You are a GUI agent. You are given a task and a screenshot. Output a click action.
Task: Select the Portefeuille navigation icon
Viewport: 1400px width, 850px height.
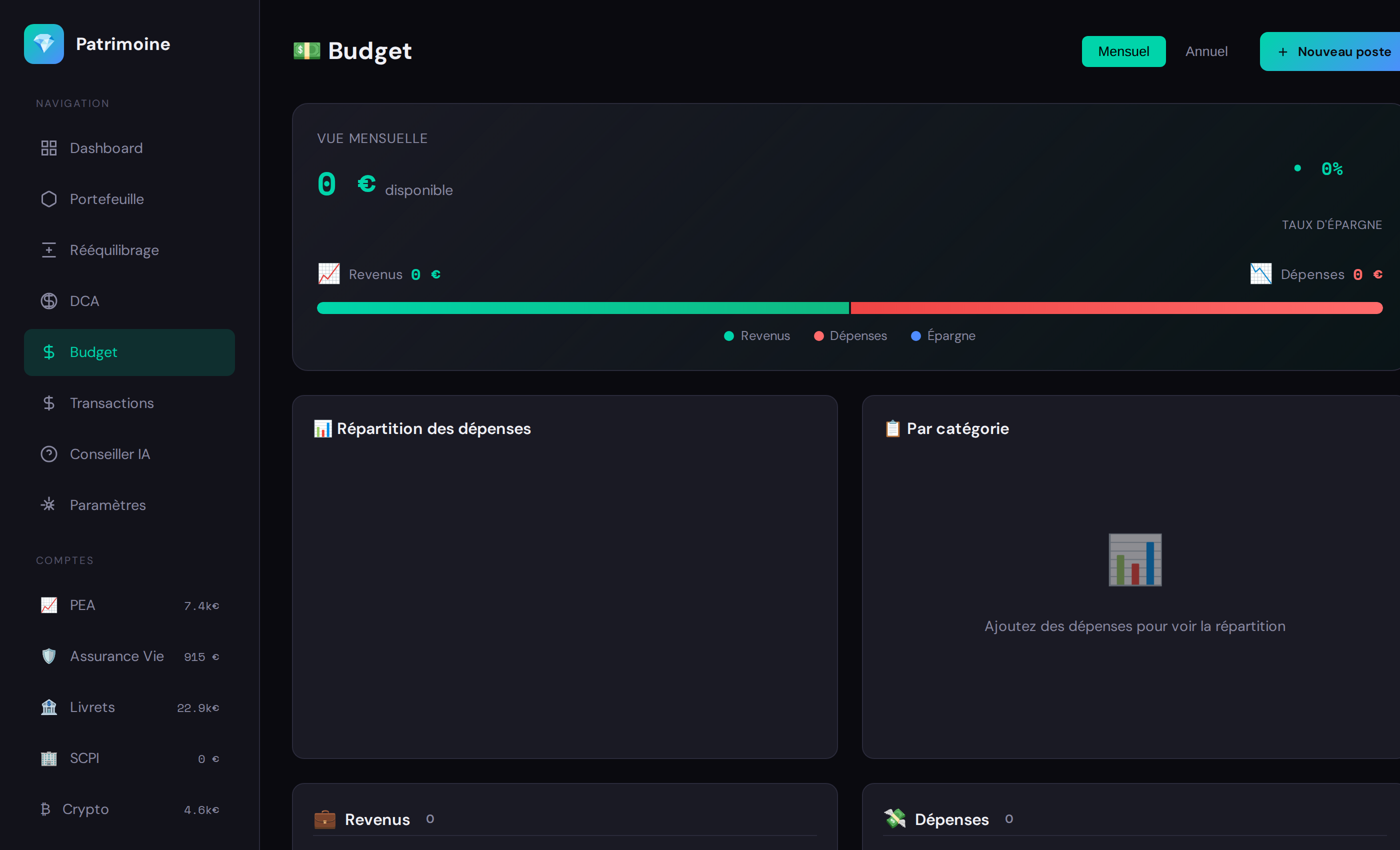[49, 199]
